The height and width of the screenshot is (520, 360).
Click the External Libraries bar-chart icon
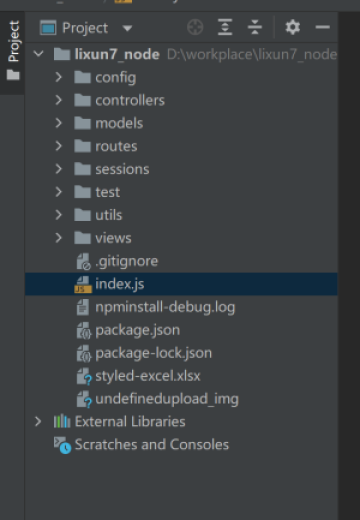tap(62, 421)
